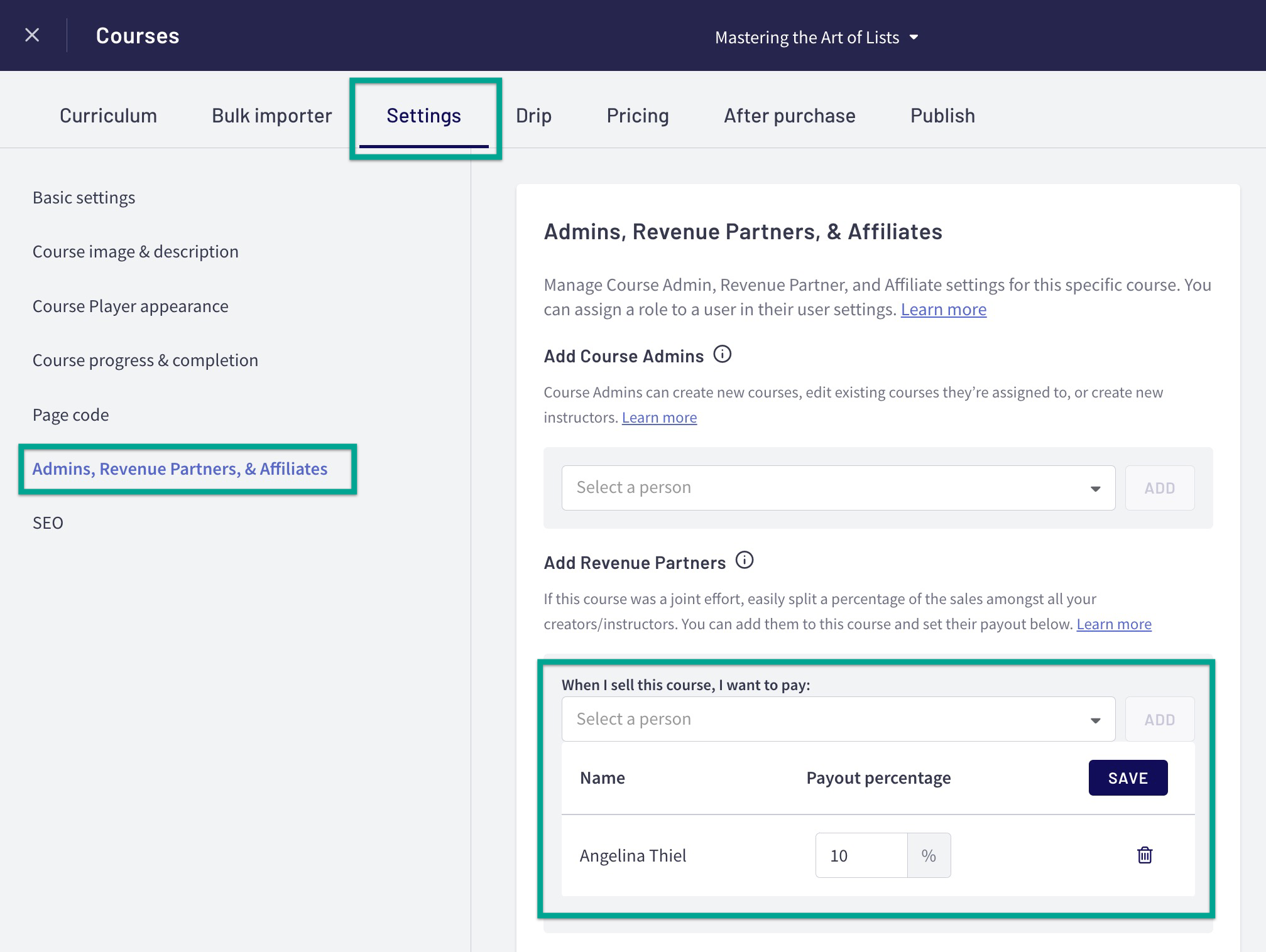The image size is (1266, 952).
Task: Click the ADD button next to the admin selector
Action: [1159, 487]
